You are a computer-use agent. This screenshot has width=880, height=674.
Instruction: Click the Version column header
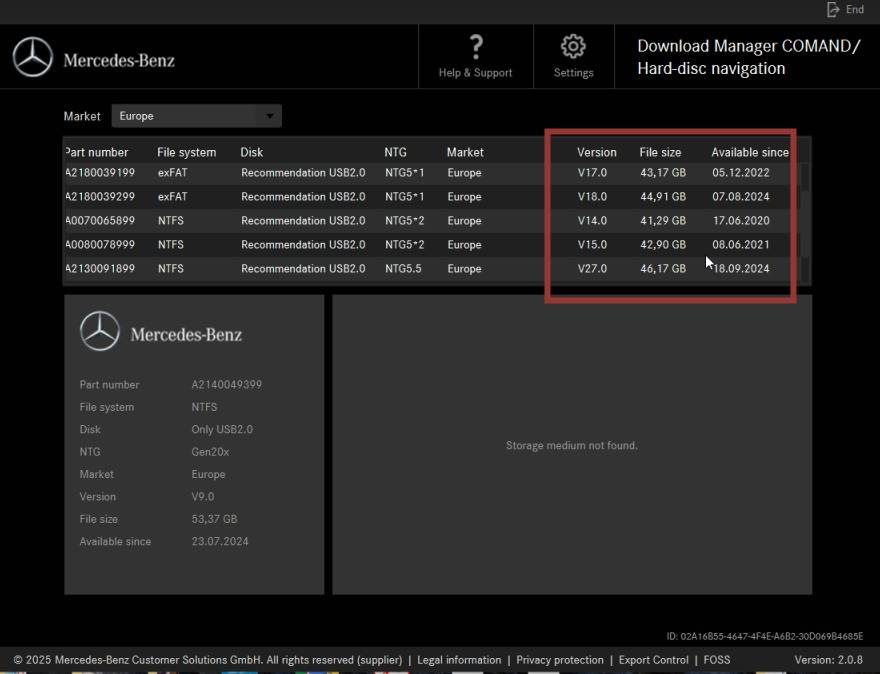(x=597, y=152)
